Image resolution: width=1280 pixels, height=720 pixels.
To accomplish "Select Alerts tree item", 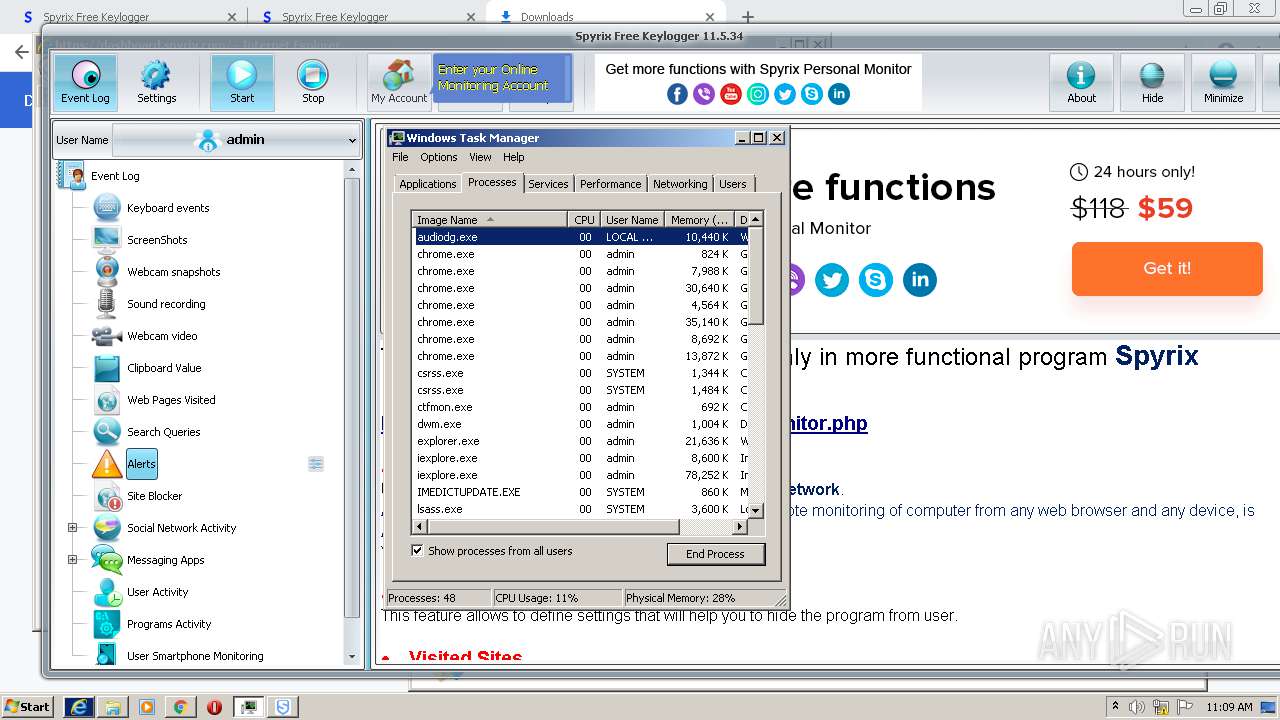I will pyautogui.click(x=141, y=464).
